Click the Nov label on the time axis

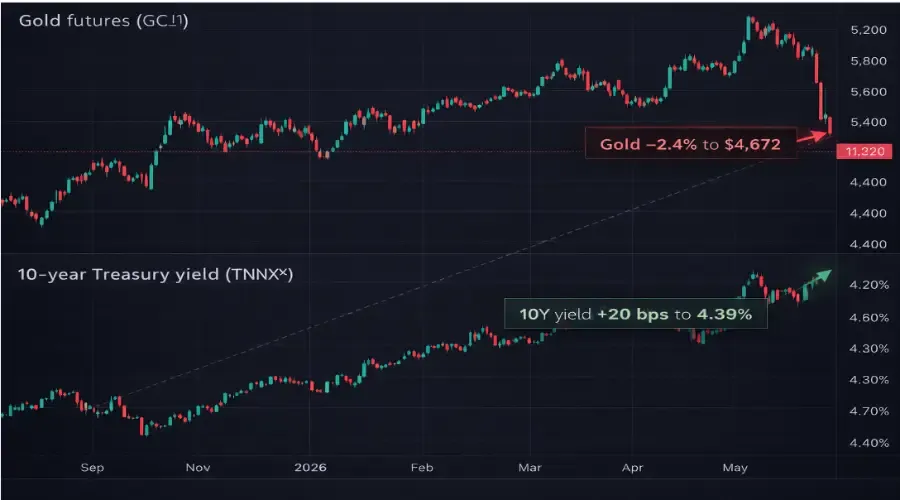click(x=198, y=467)
